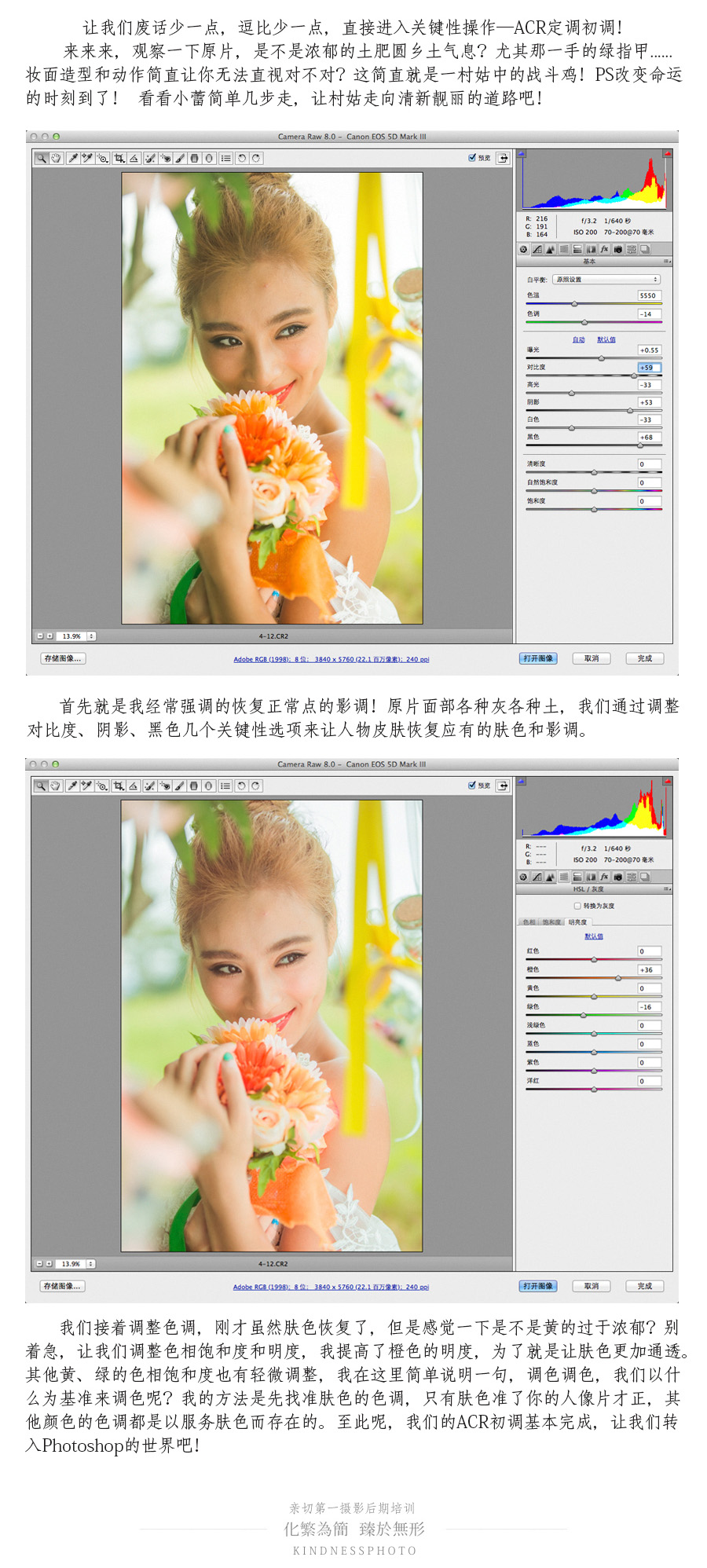Select Zoom tool in Basic-panel Camera Raw window
Viewport: 707px width, 1568px height.
[41, 158]
